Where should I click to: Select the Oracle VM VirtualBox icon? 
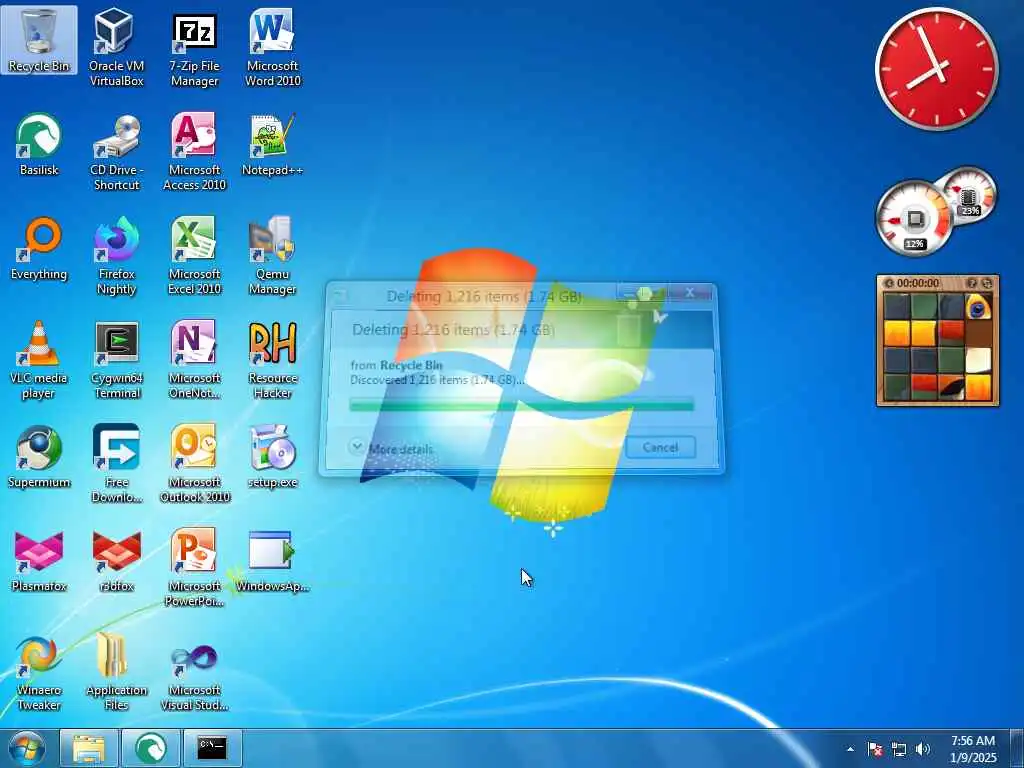[x=116, y=47]
